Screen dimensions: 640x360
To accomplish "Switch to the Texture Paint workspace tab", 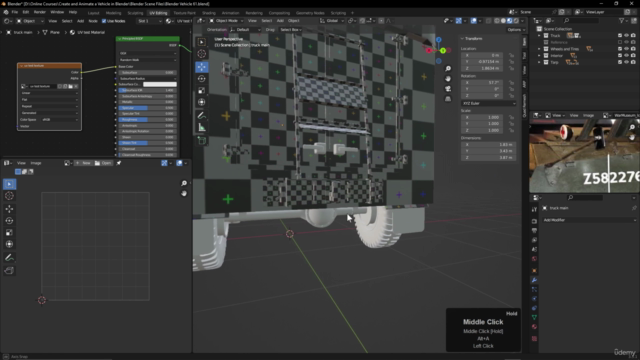I will point(184,13).
